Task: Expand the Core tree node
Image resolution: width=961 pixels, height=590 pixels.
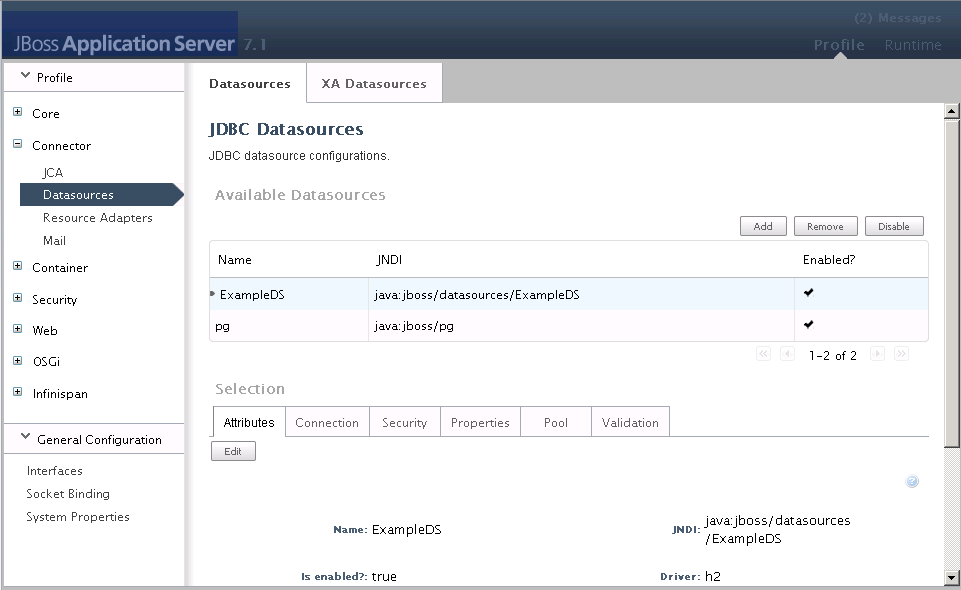Action: [17, 113]
